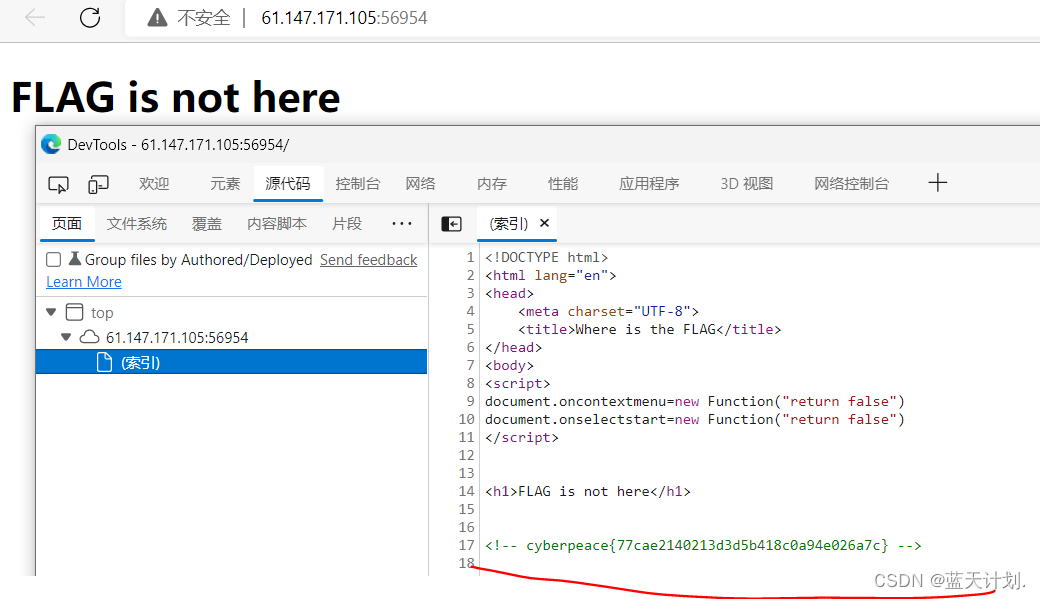Viewport: 1040px width, 599px height.
Task: Click the title Where is the FLAG line
Action: click(649, 330)
